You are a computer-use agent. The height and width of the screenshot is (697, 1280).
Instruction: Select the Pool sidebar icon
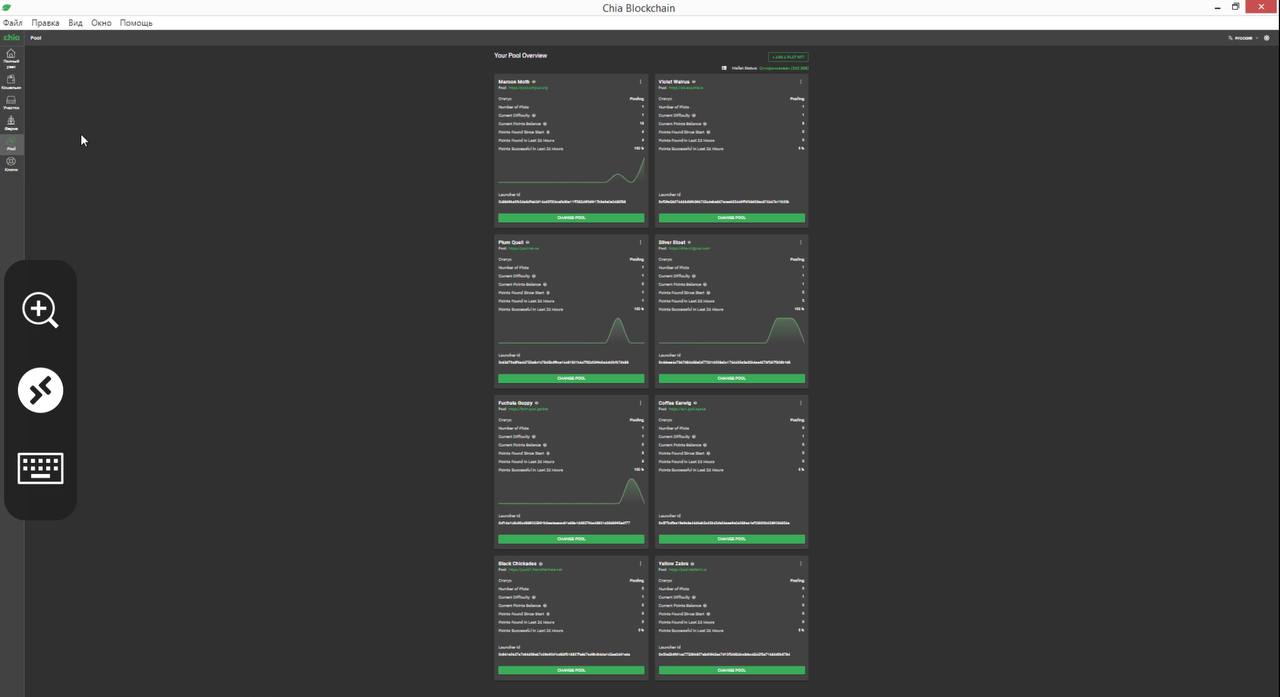tap(11, 143)
